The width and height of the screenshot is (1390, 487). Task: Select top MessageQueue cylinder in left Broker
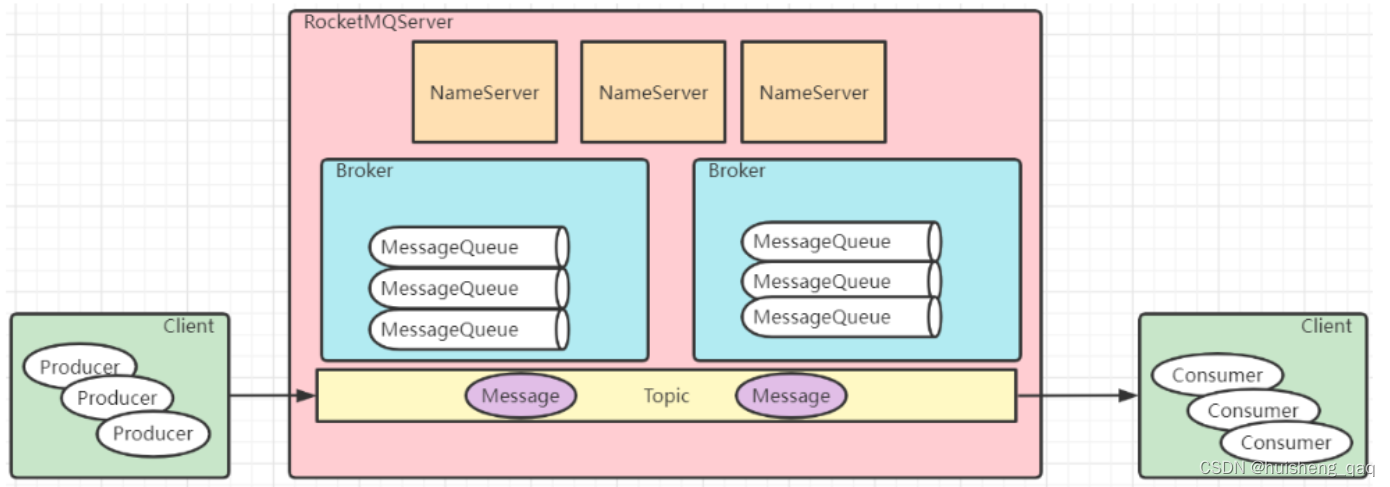click(x=469, y=247)
